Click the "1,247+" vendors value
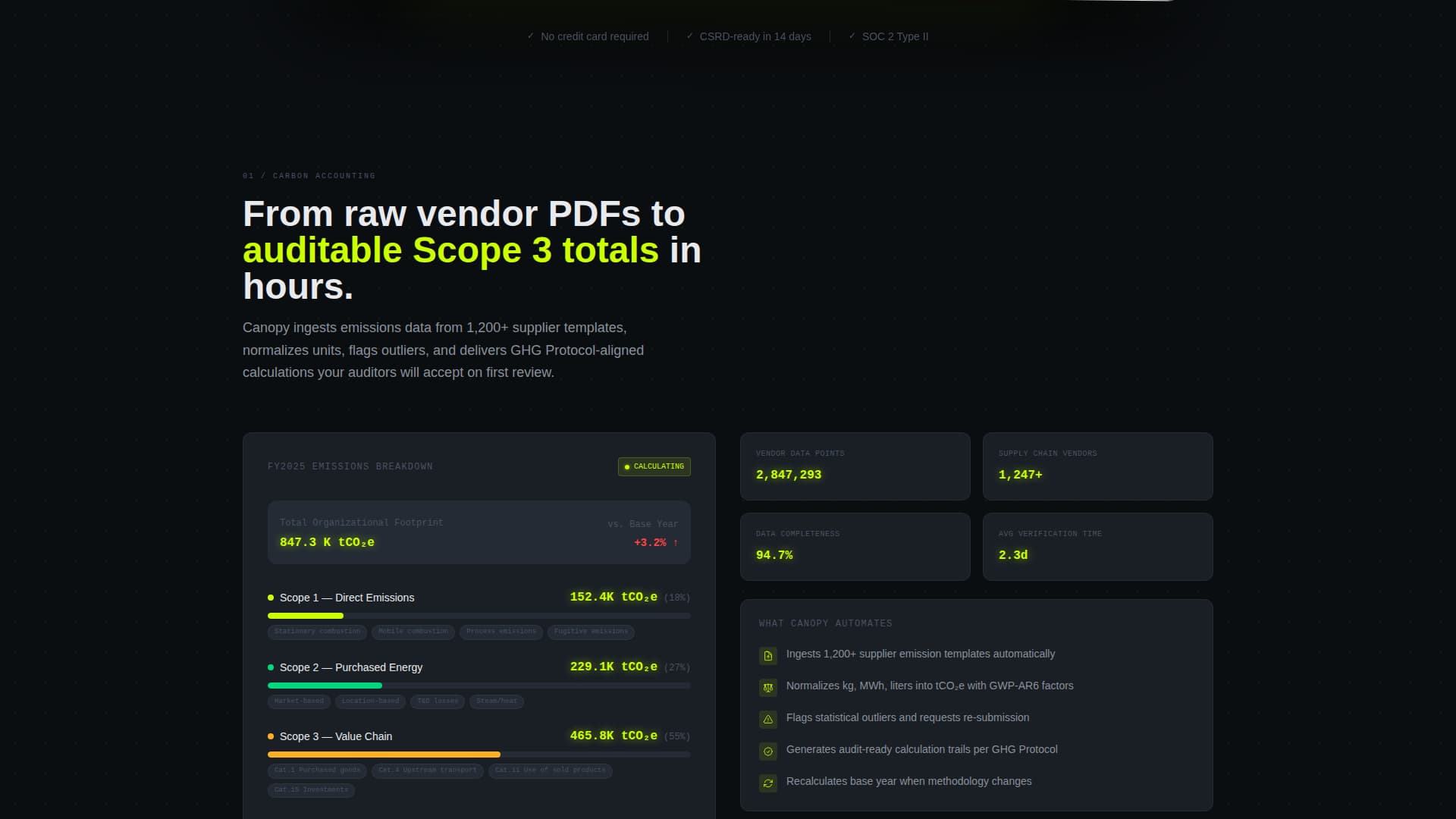This screenshot has height=819, width=1456. (1020, 475)
